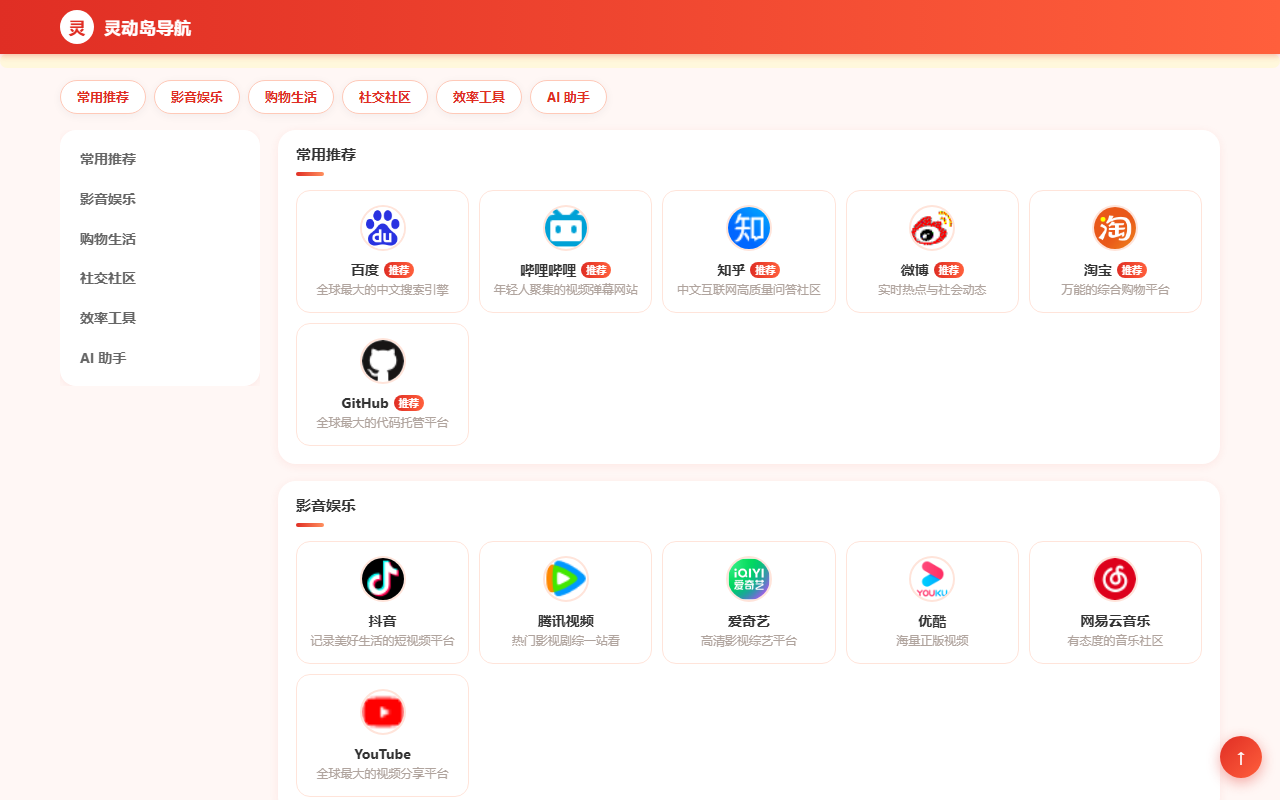Click the text 中文互联网高质量问答社区

pyautogui.click(x=749, y=290)
